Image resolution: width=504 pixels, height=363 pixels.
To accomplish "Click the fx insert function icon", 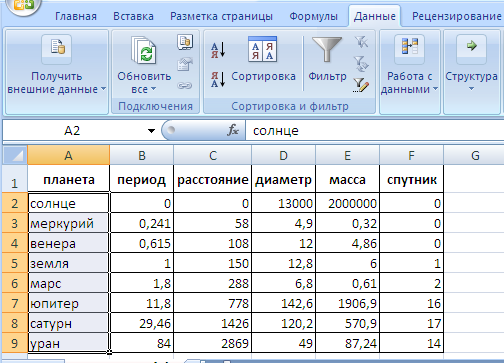I will [x=233, y=130].
